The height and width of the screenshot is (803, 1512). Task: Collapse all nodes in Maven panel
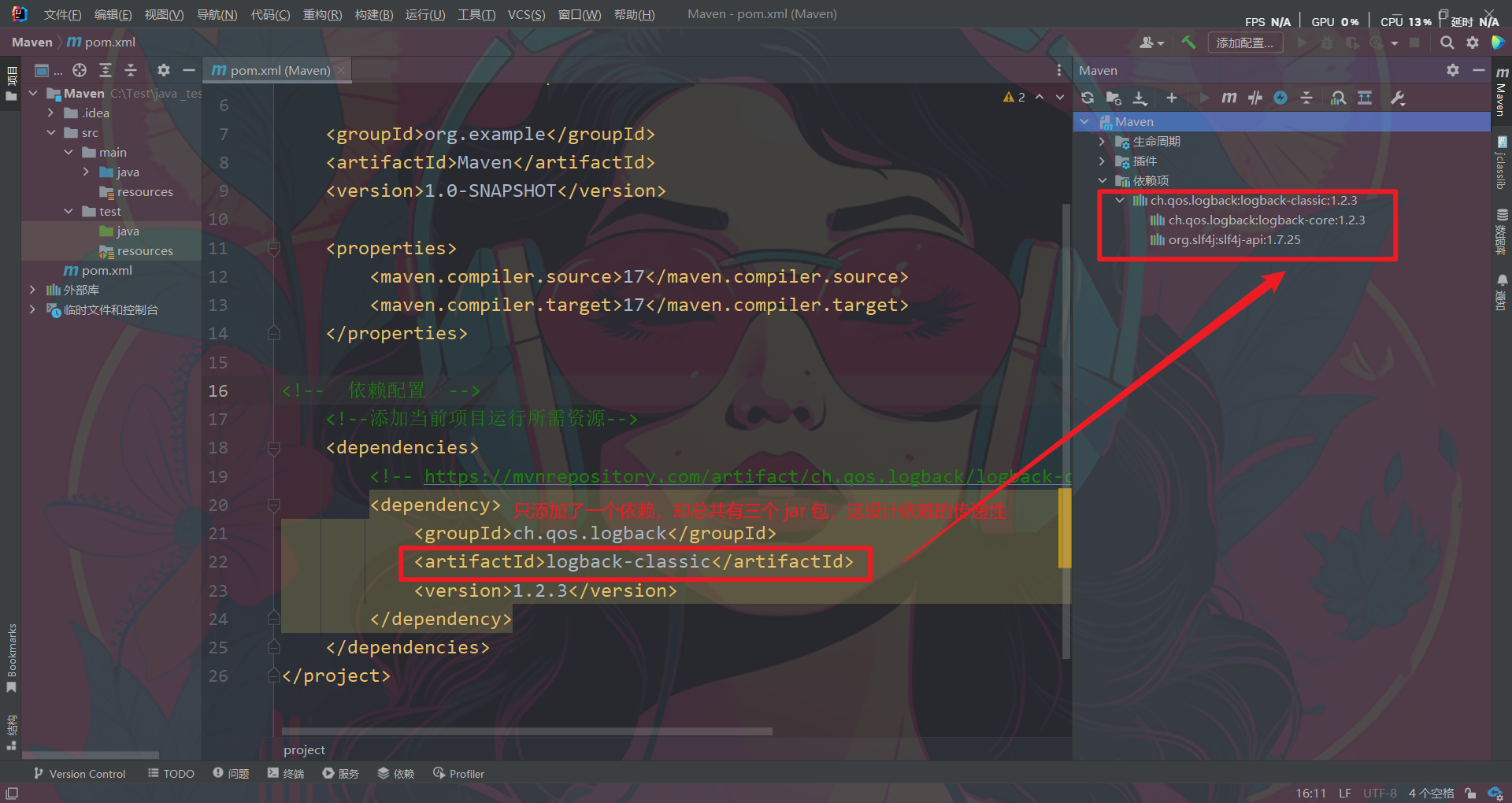coord(1306,98)
